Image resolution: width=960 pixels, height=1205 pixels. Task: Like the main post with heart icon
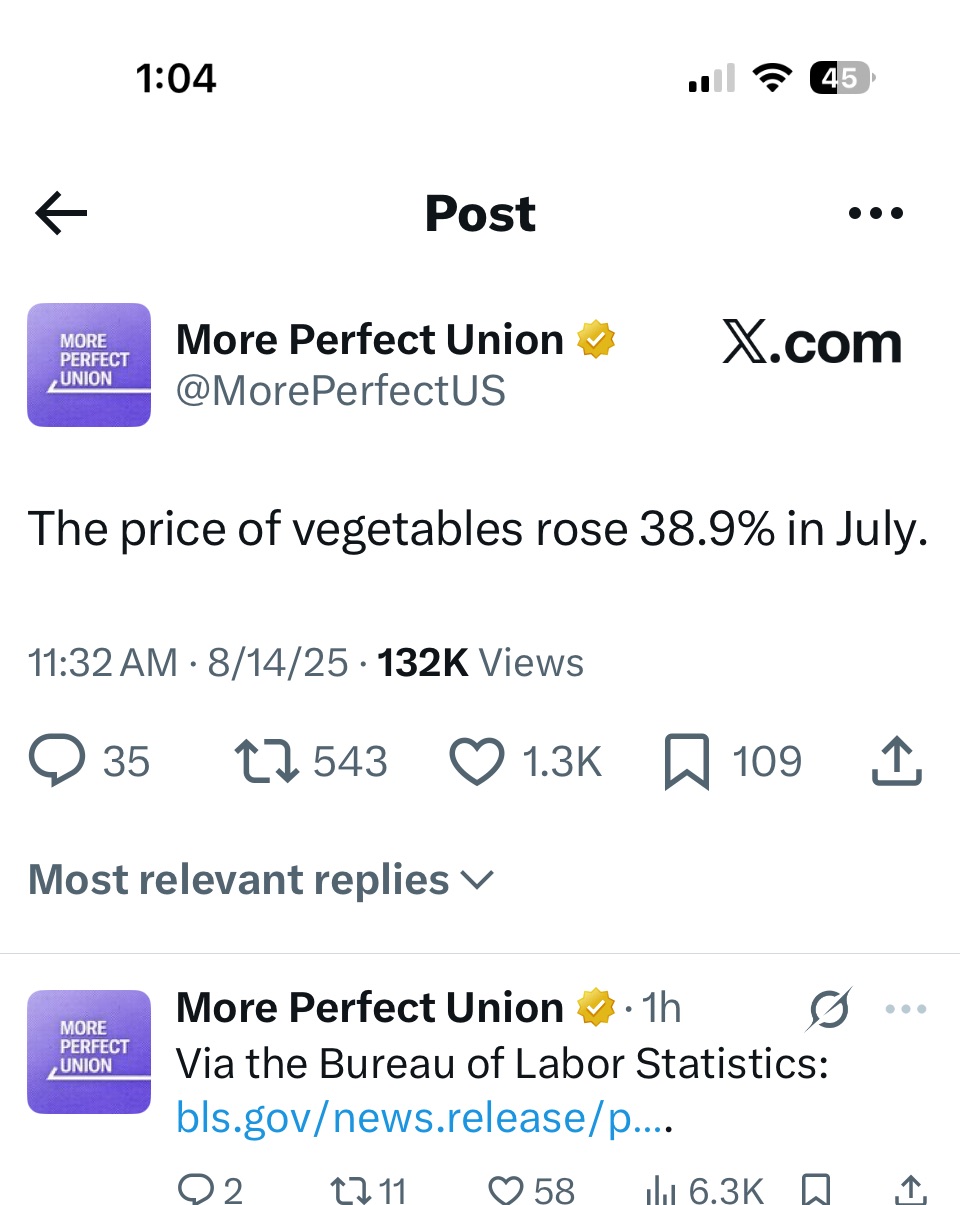[476, 762]
